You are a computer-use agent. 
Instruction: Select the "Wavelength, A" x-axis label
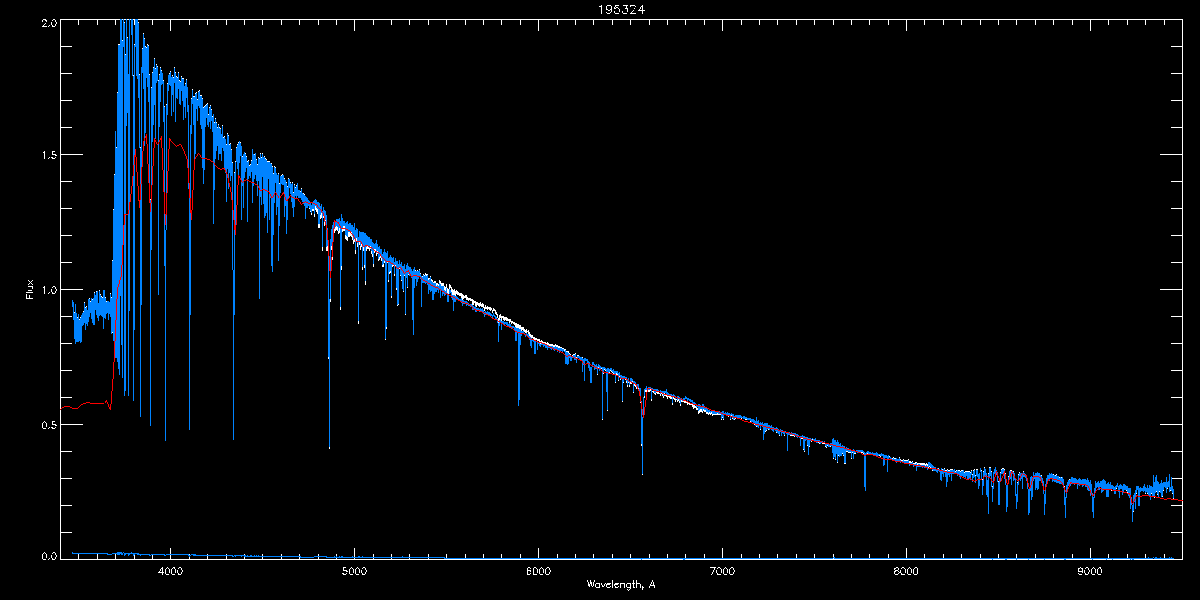621,584
